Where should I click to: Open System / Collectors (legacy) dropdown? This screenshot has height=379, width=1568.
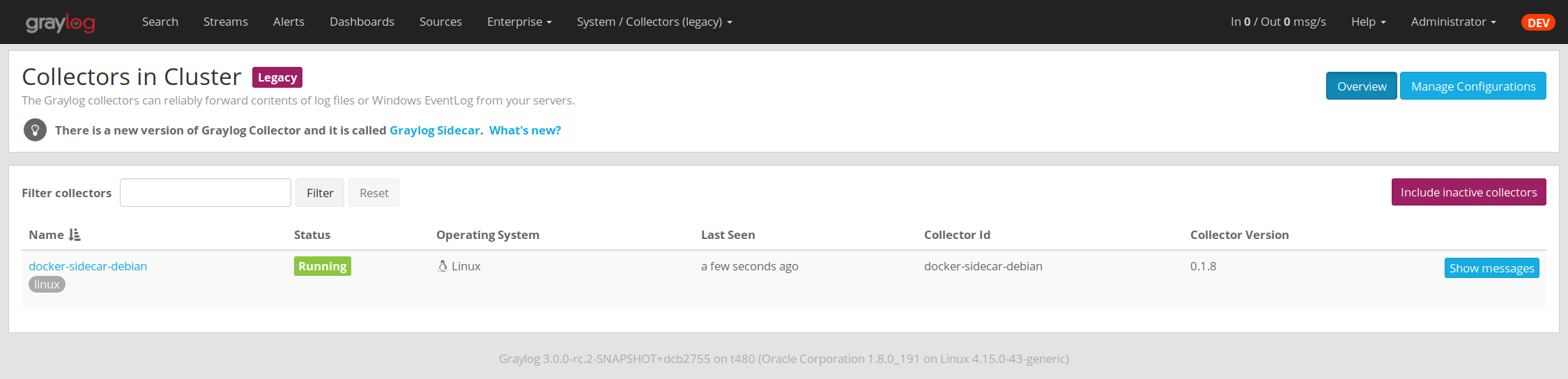(654, 22)
